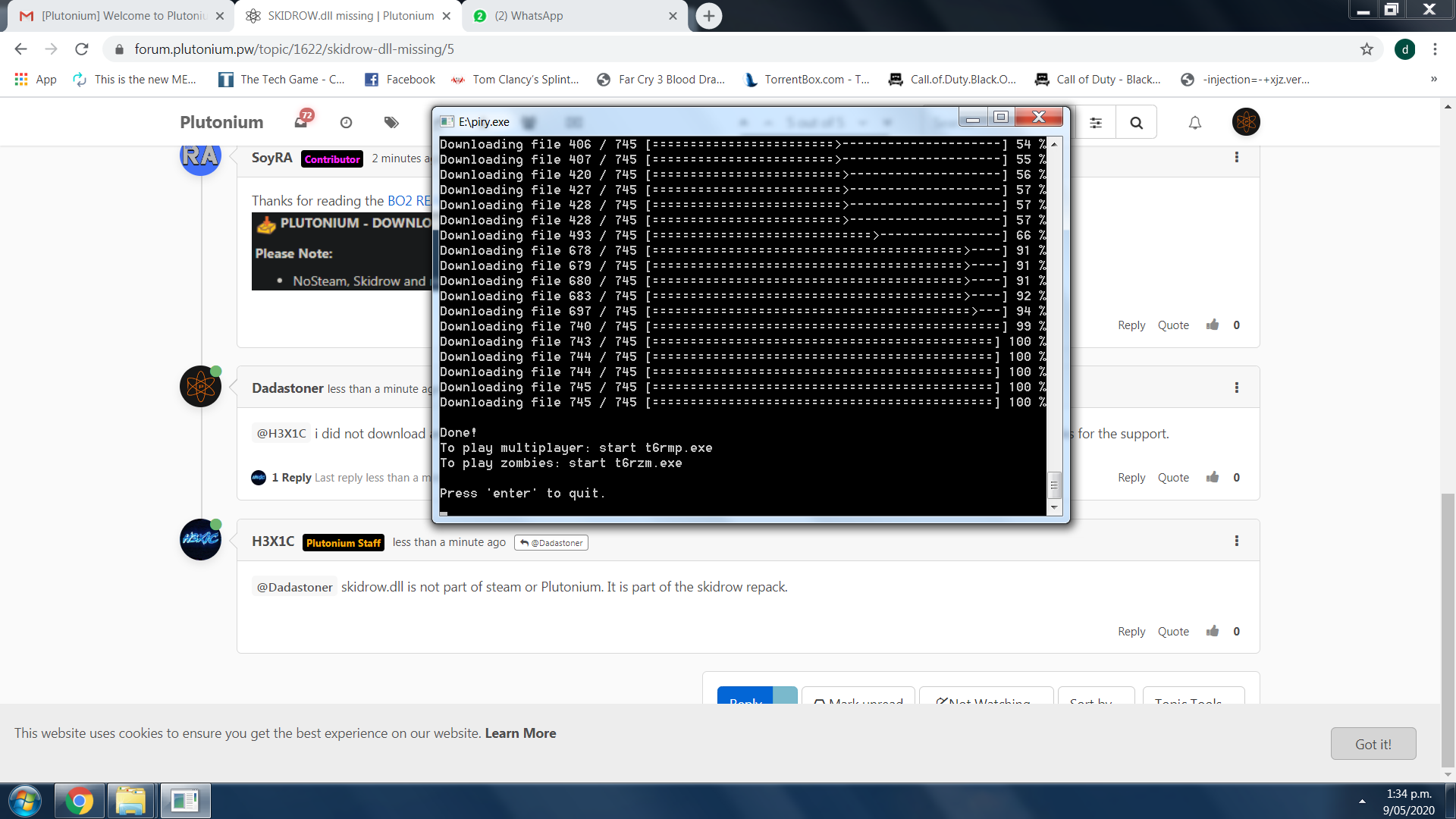
Task: Click the Reply button on SoyRA post
Action: click(x=1131, y=324)
